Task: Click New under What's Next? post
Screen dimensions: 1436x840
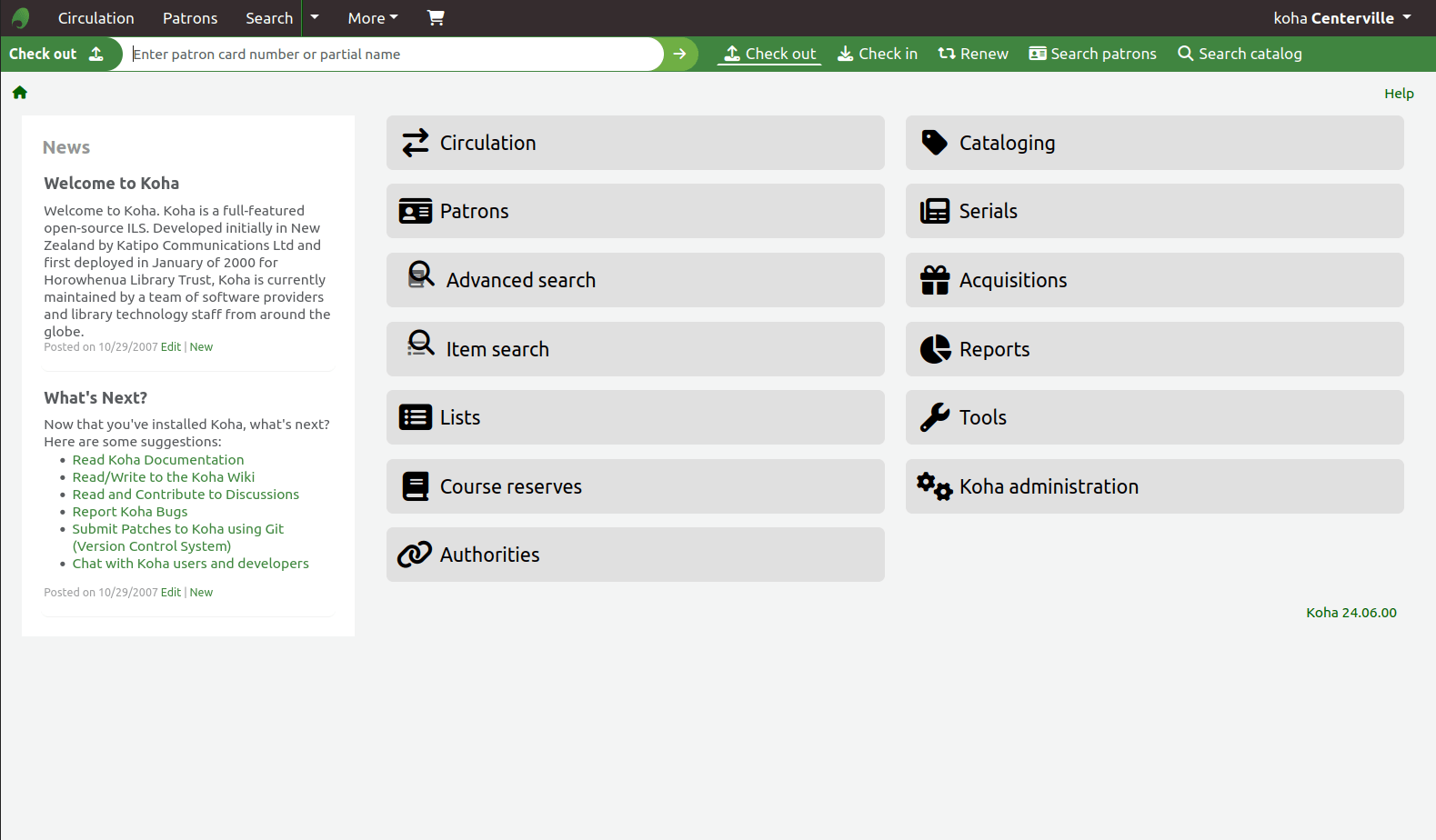Action: click(x=201, y=593)
